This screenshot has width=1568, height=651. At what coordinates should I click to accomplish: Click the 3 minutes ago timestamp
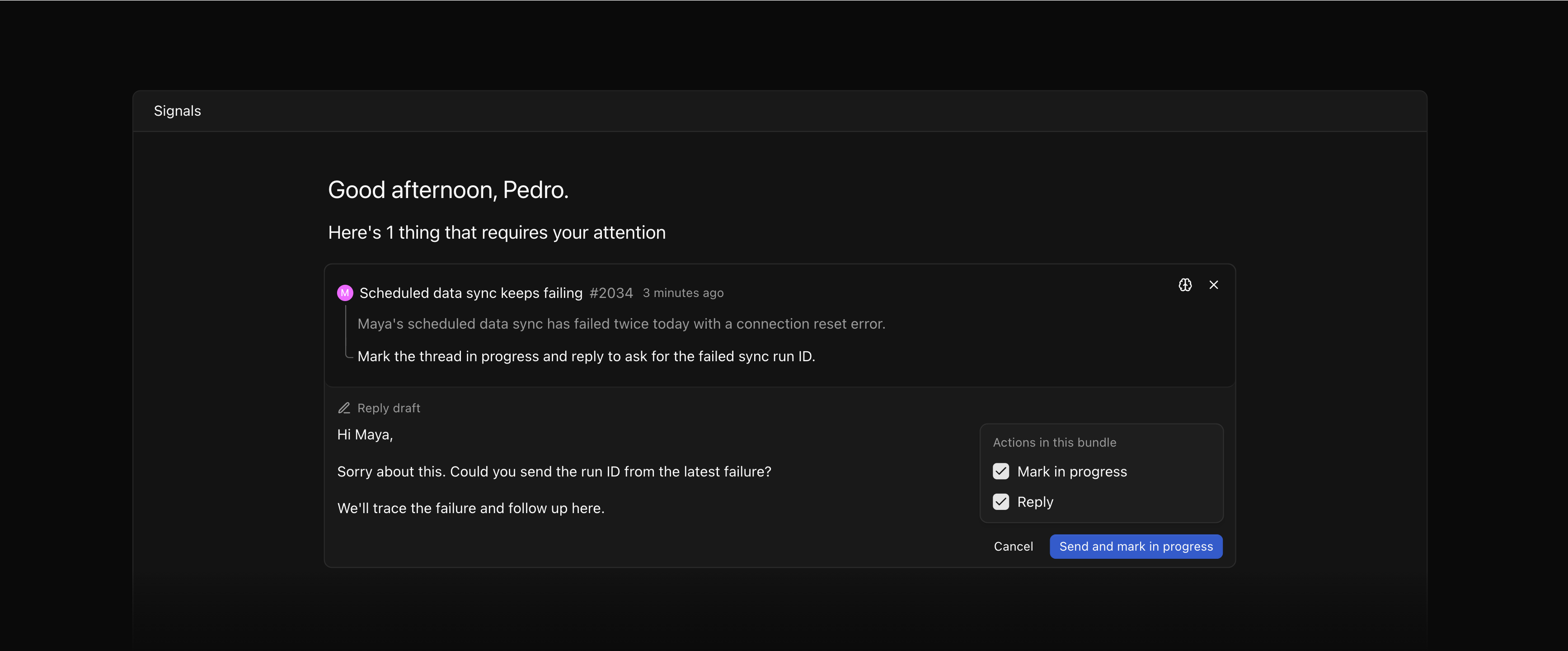(x=683, y=293)
